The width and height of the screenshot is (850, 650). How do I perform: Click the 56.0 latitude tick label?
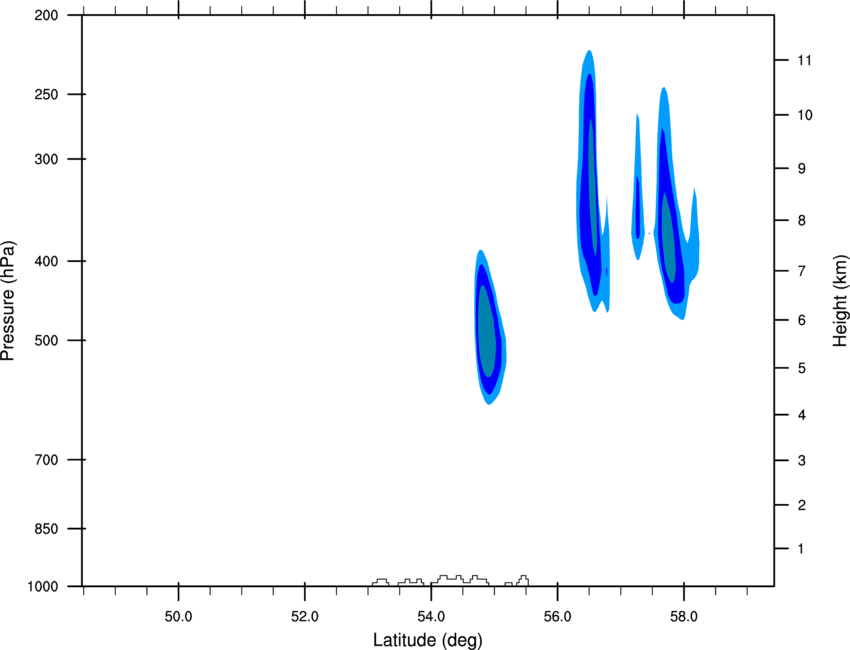(x=557, y=617)
